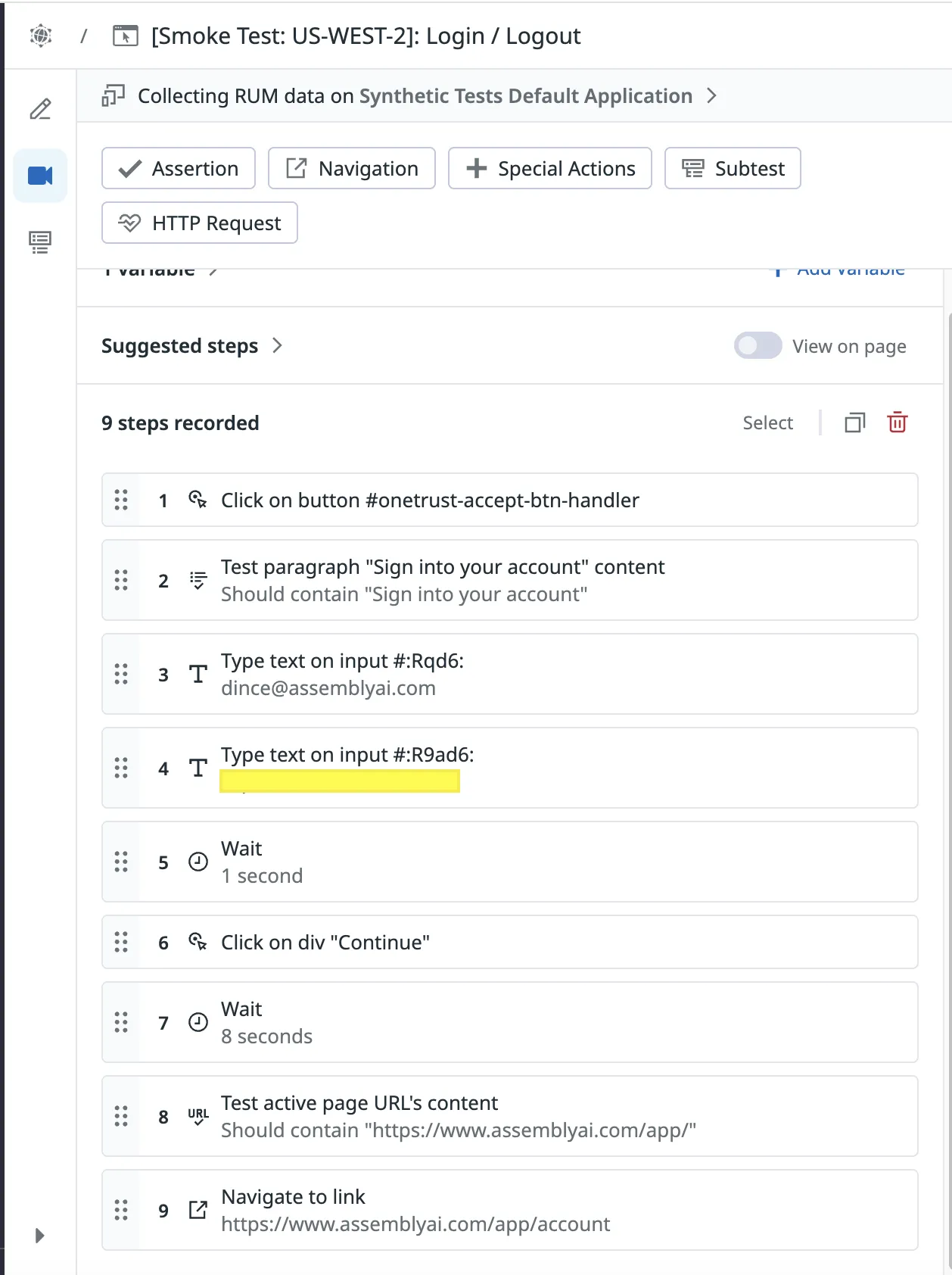Click Select for recorded steps
Viewport: 952px width, 1275px height.
(x=767, y=422)
